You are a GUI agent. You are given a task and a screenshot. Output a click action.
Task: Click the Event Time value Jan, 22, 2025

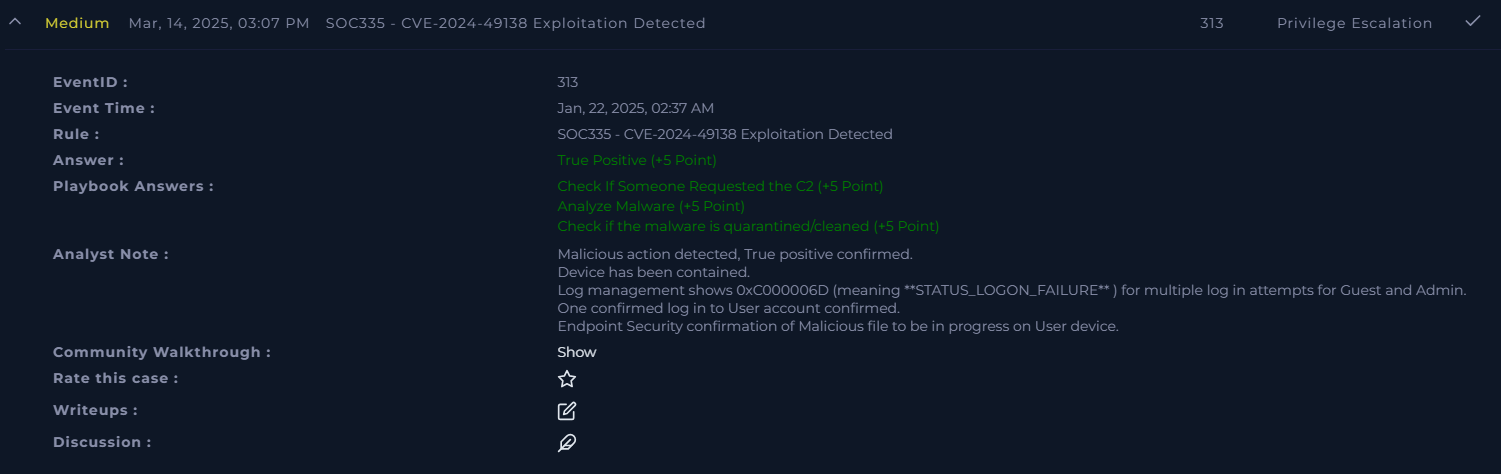pos(635,108)
